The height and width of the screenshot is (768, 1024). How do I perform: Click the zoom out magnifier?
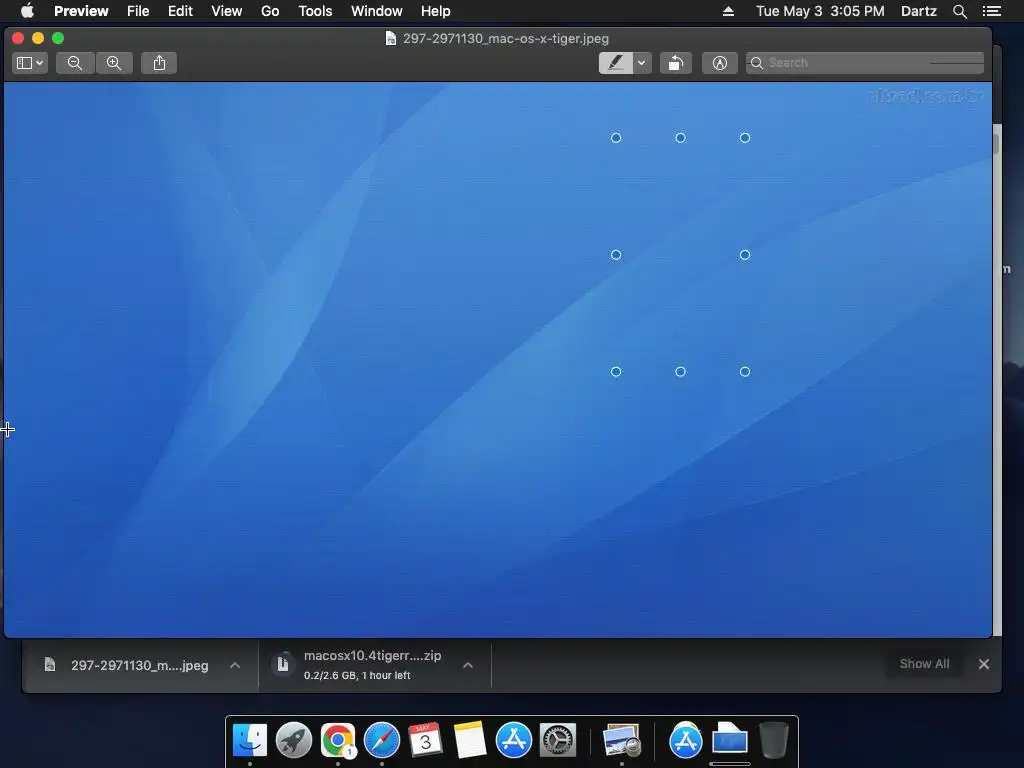(x=75, y=63)
